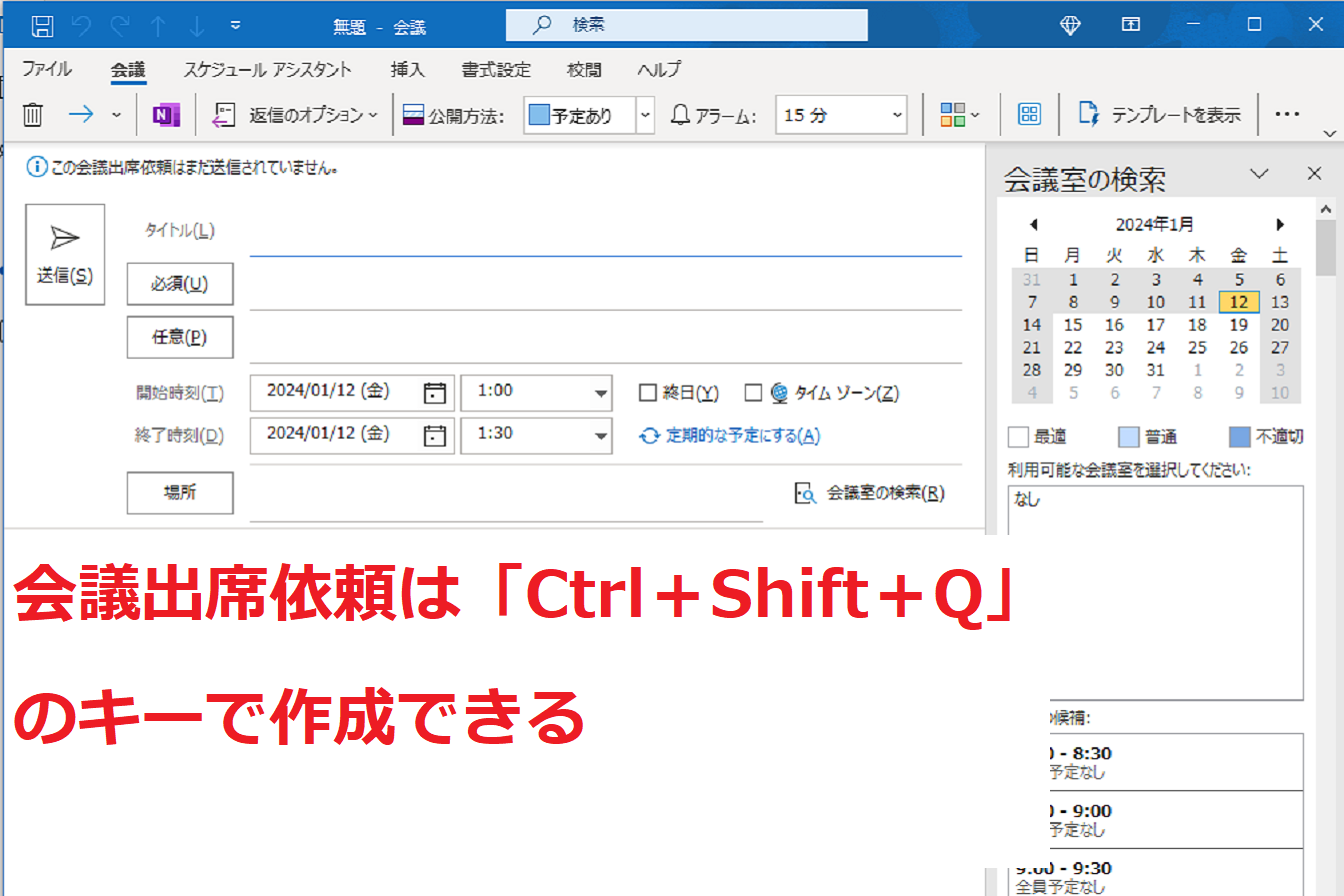The height and width of the screenshot is (896, 1344).
Task: Open the categorize colored squares icon
Action: (x=951, y=114)
